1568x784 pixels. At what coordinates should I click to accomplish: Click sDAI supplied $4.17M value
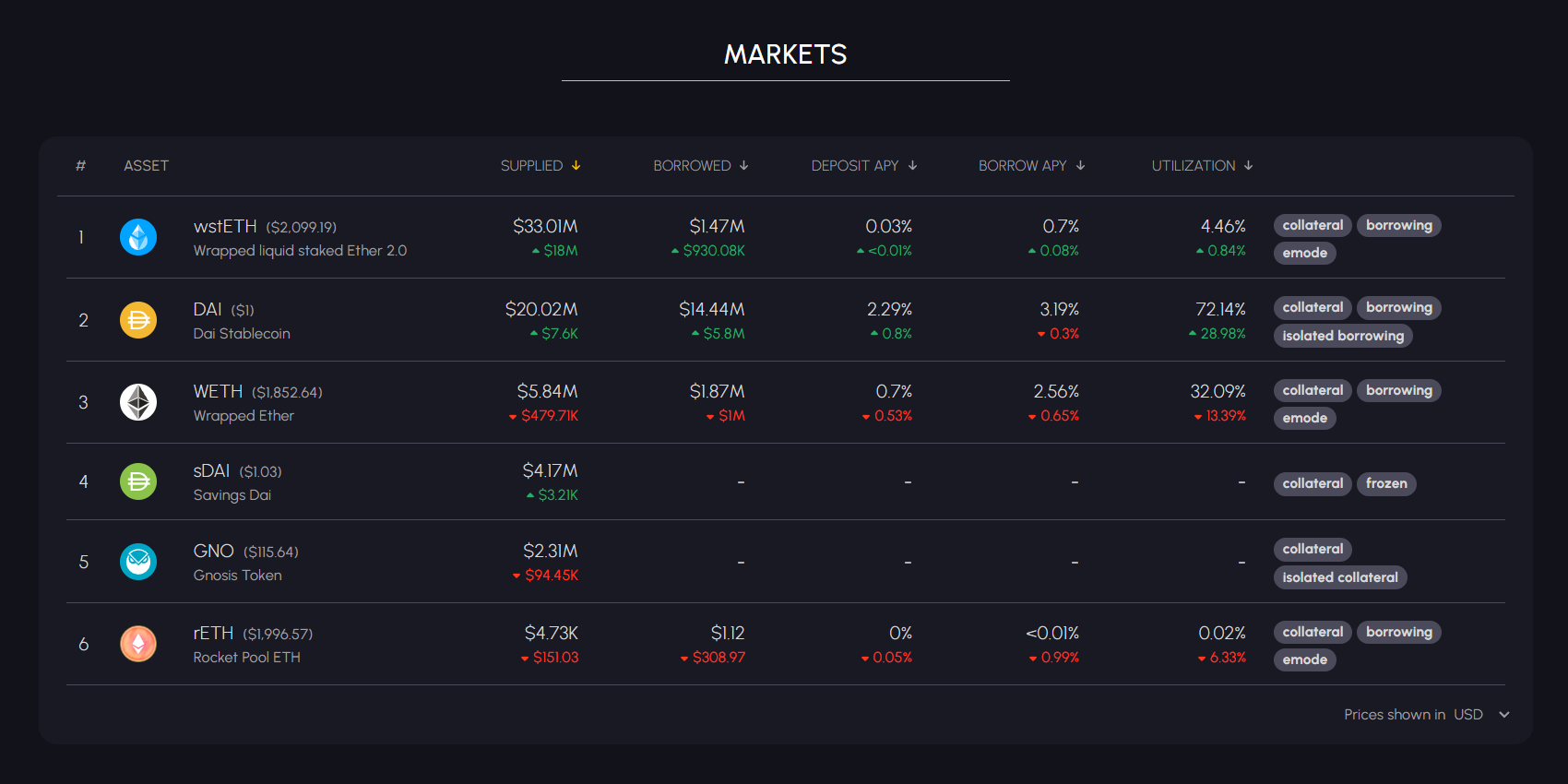point(551,470)
